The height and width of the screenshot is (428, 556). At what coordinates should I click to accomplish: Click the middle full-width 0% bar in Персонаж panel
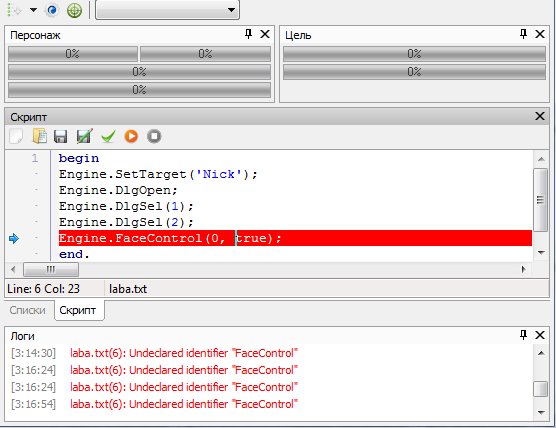pos(139,72)
